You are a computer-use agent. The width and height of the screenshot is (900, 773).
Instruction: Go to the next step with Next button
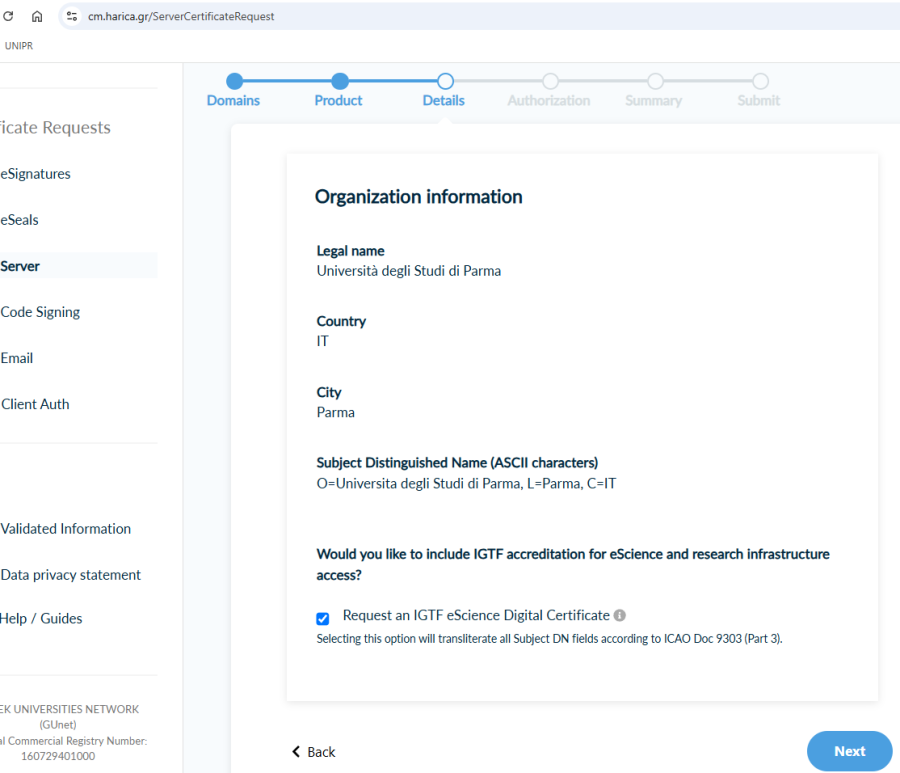(849, 751)
